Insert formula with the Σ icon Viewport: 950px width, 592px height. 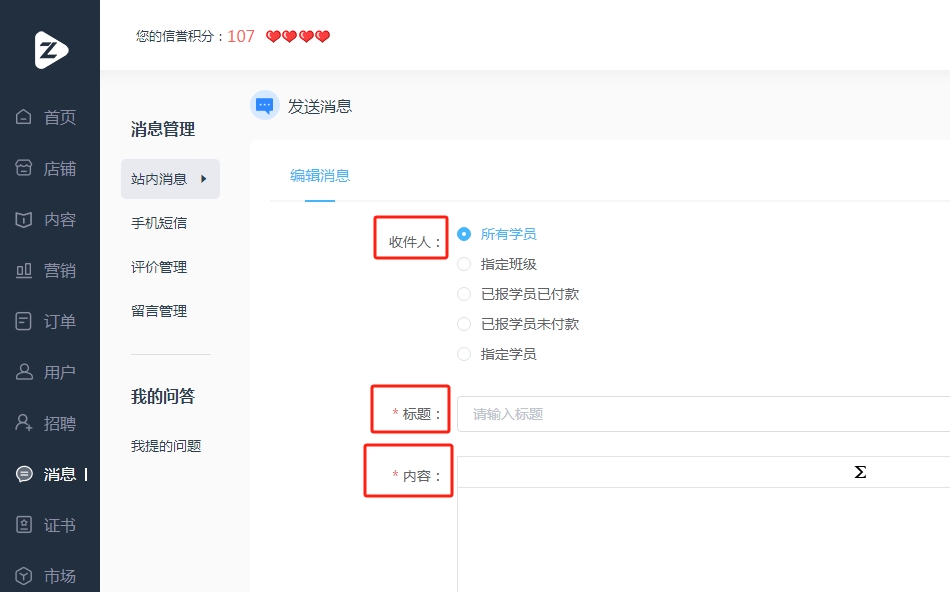pyautogui.click(x=860, y=472)
